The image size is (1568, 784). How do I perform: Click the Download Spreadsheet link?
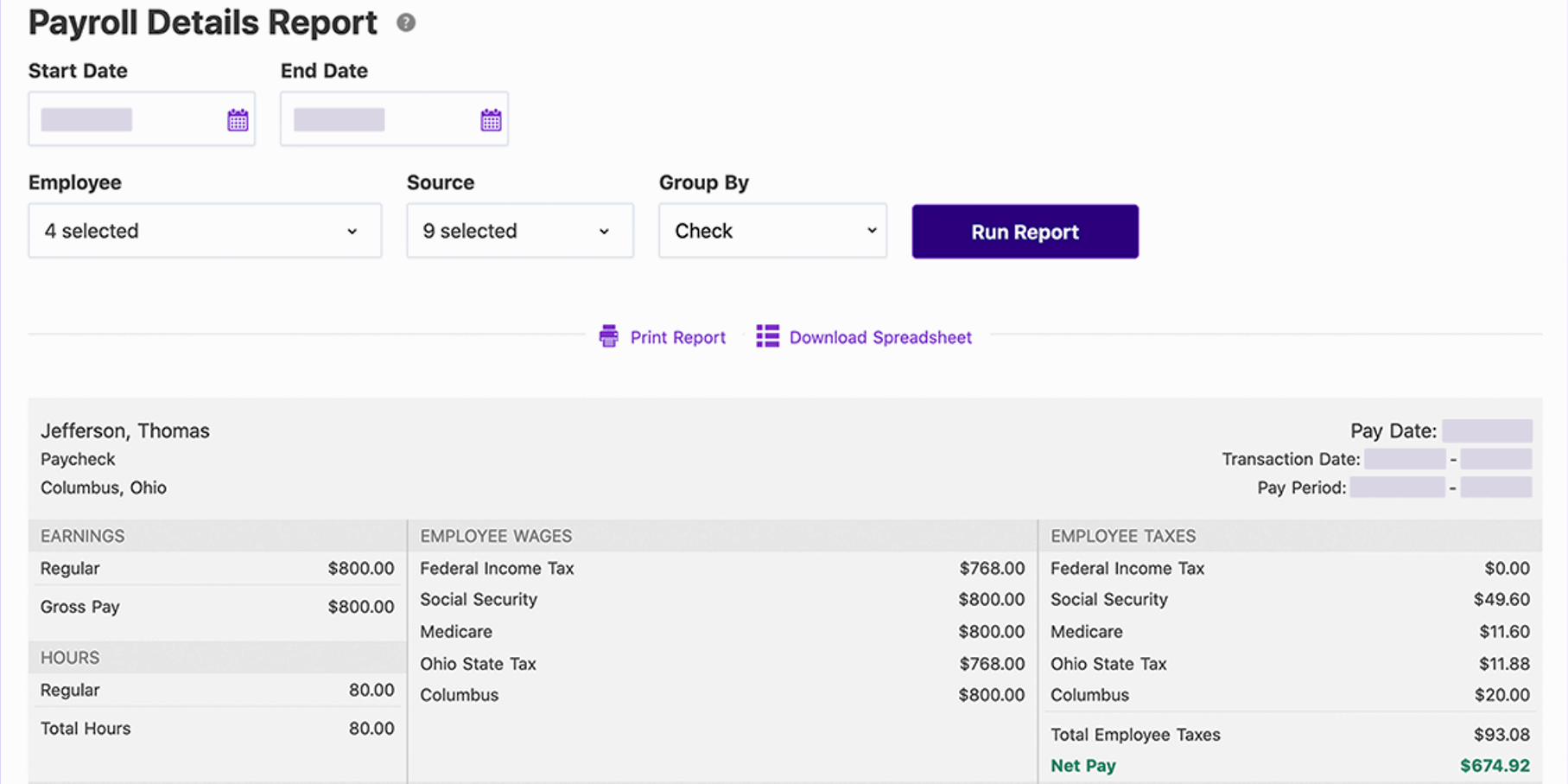click(880, 337)
